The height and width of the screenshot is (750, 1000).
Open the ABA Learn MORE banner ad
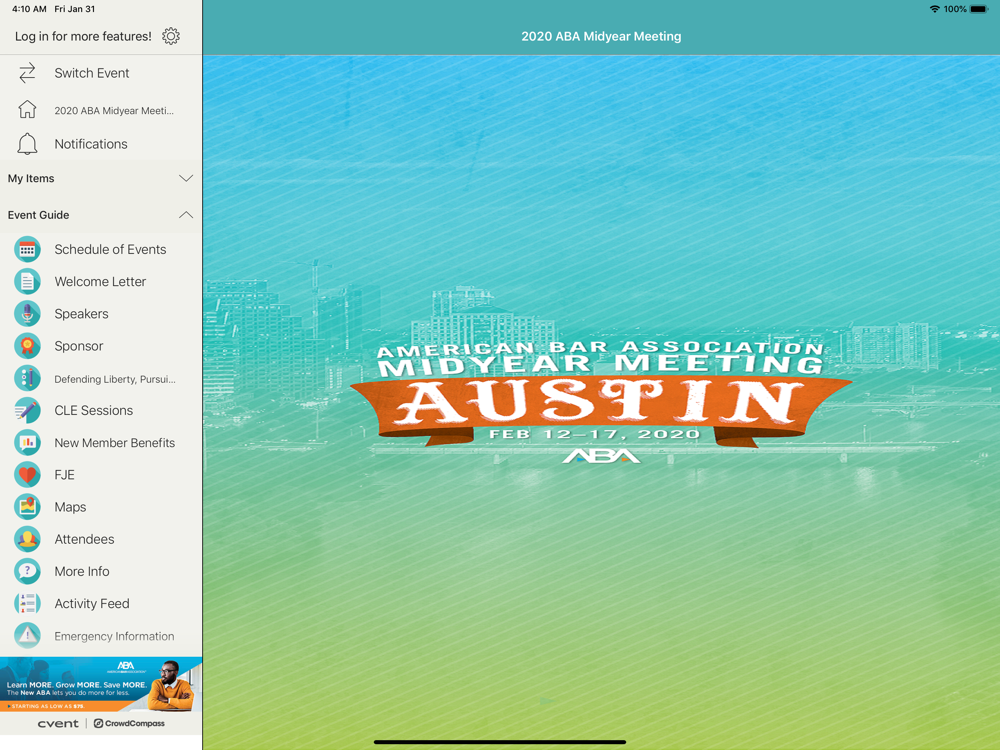(101, 684)
